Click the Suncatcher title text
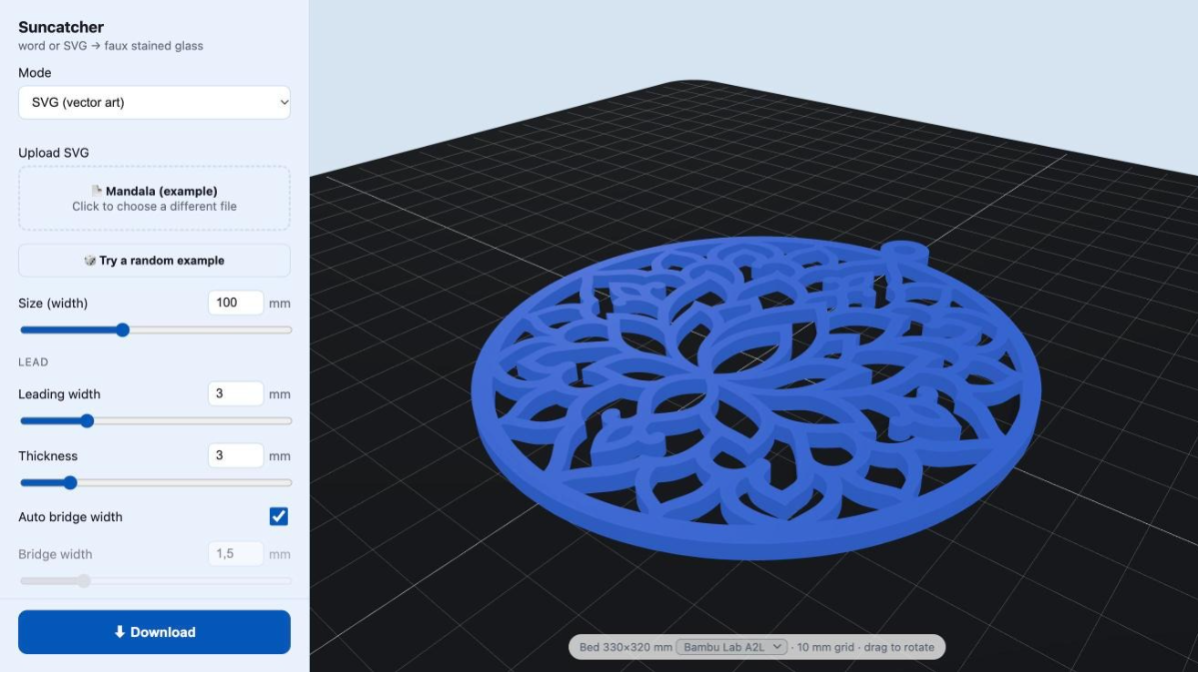Image resolution: width=1198 pixels, height=674 pixels. click(61, 27)
